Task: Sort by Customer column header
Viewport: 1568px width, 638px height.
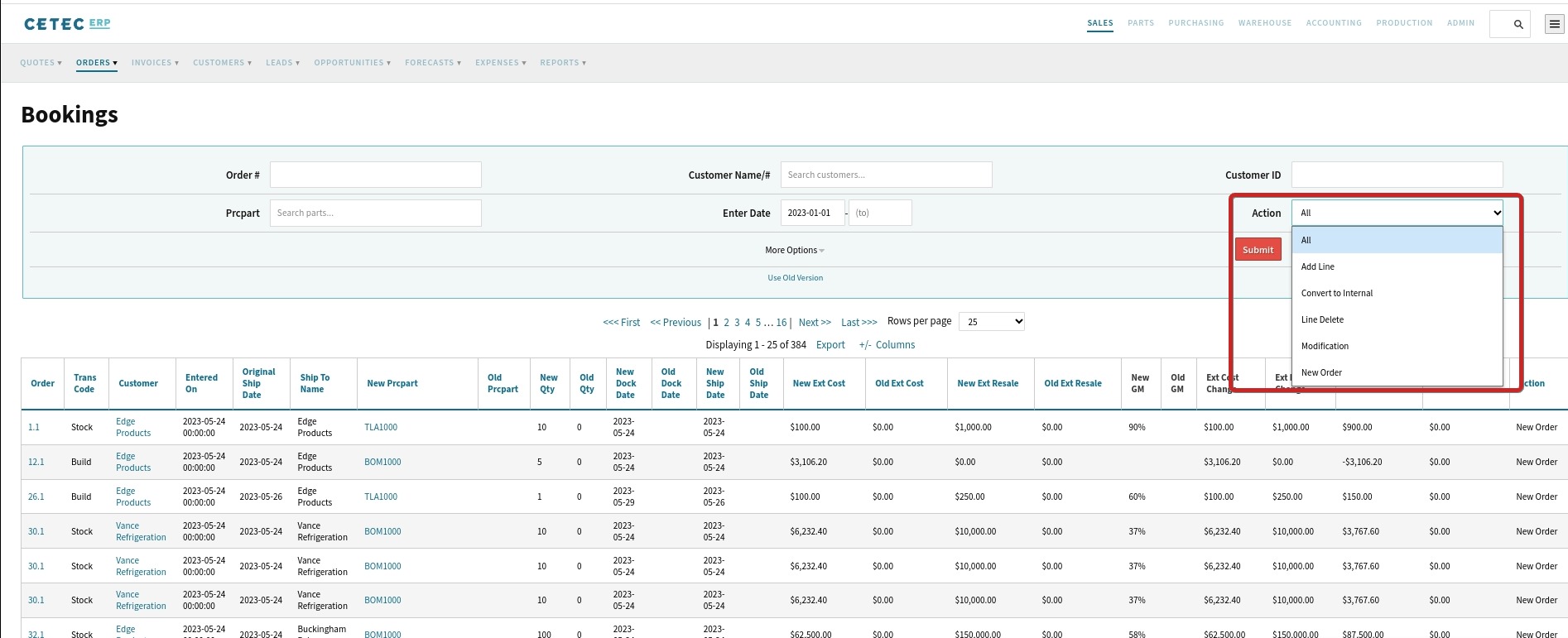Action: [138, 383]
